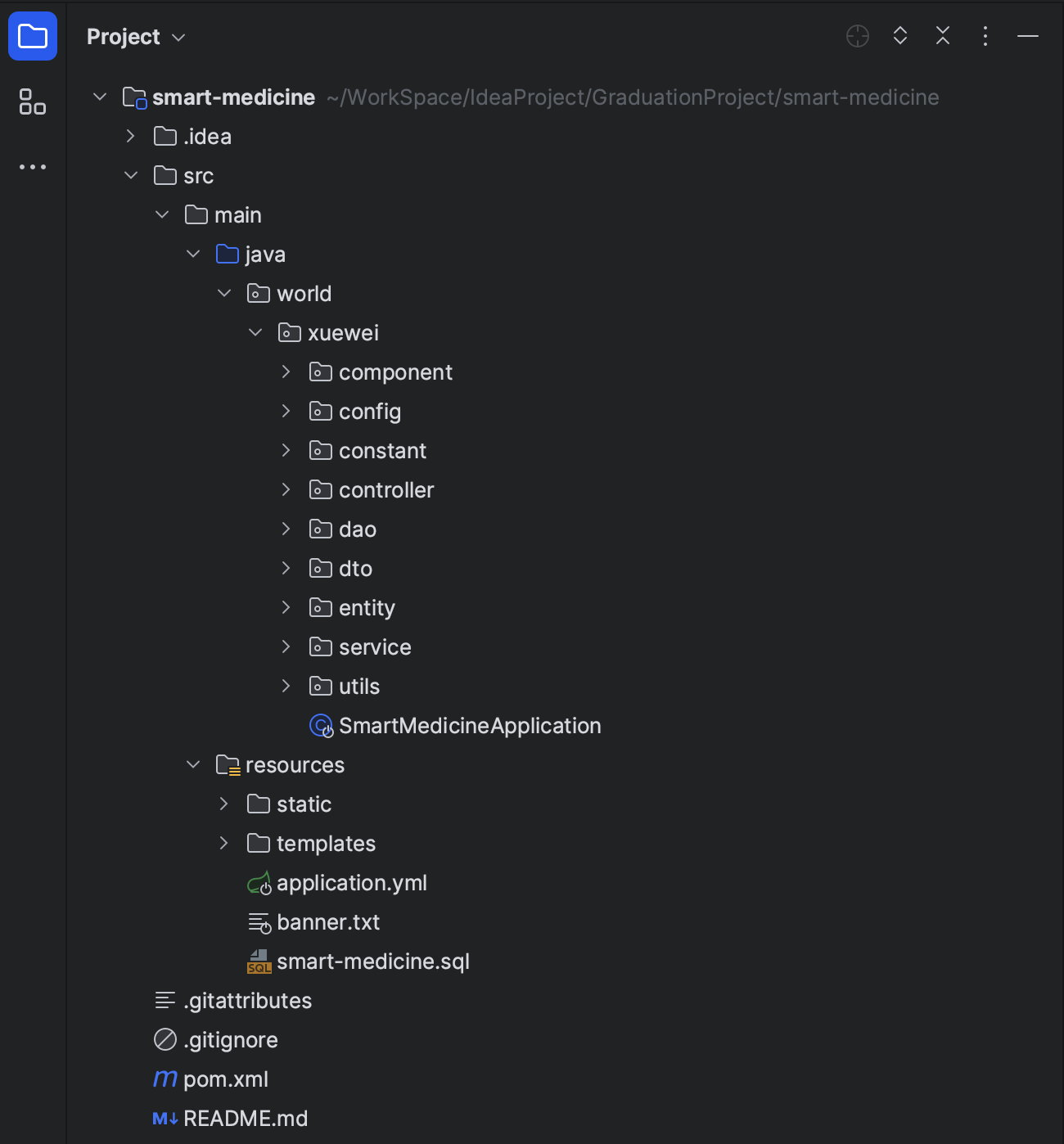
Task: Click the Maven icon beside pom.xml
Action: [x=165, y=1079]
